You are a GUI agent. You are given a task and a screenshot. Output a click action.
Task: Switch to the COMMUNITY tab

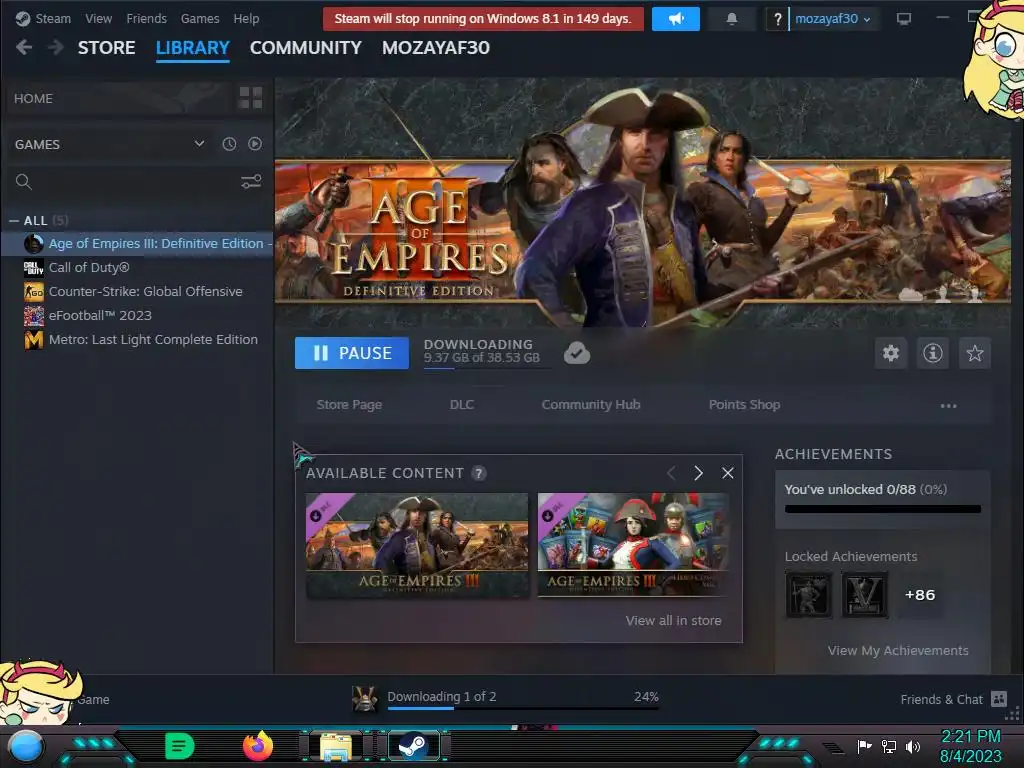[x=306, y=48]
